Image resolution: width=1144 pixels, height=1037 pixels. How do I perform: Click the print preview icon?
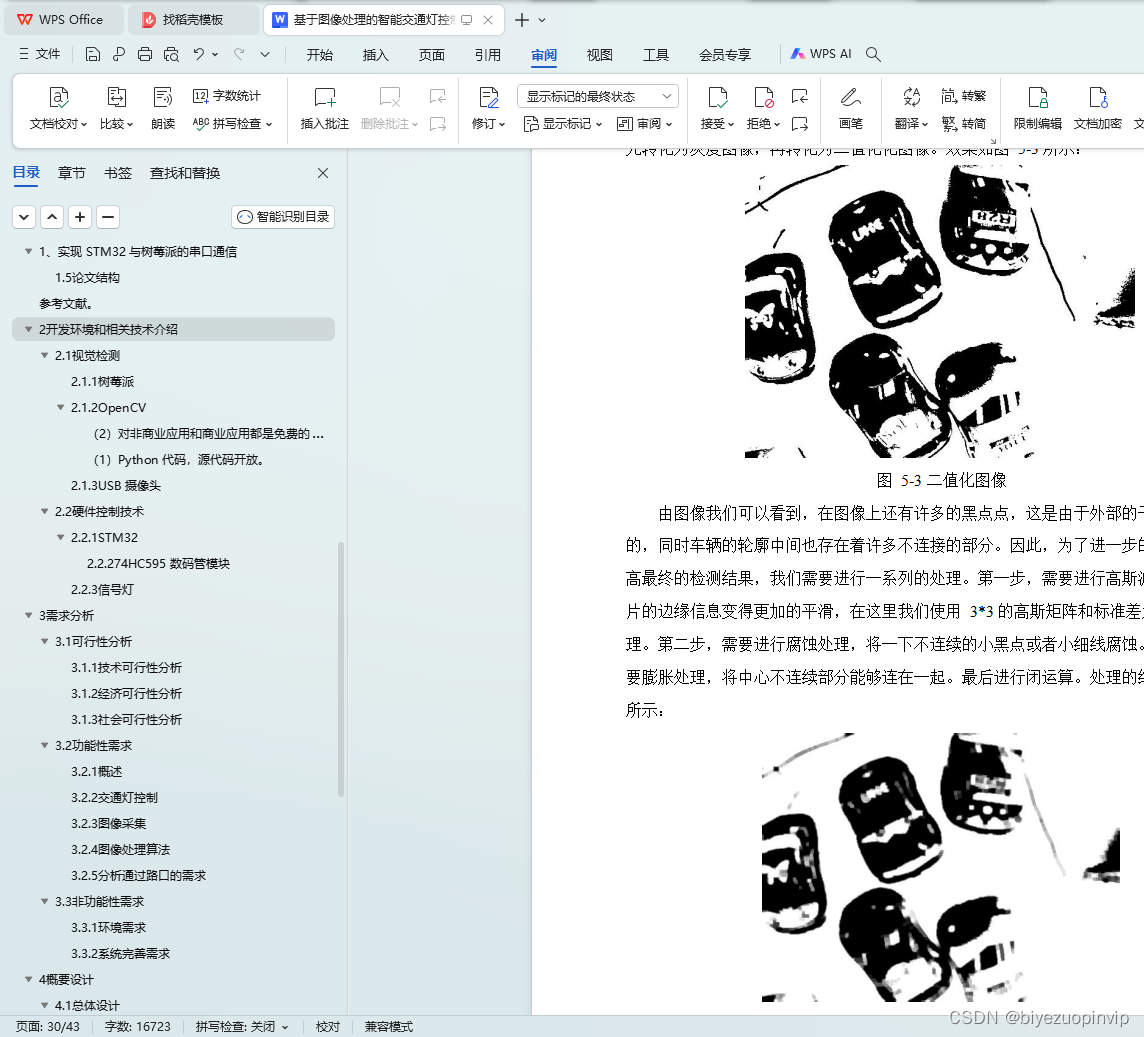tap(171, 54)
